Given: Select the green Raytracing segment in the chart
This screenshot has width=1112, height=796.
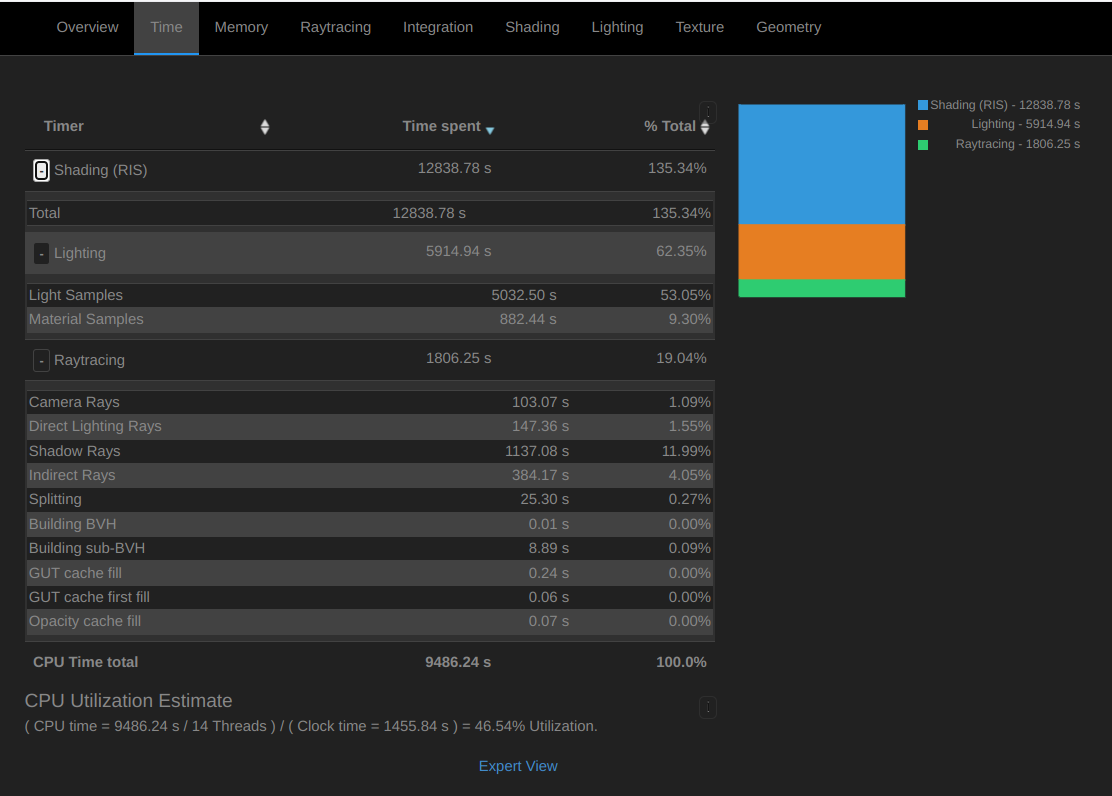Looking at the screenshot, I should point(821,288).
